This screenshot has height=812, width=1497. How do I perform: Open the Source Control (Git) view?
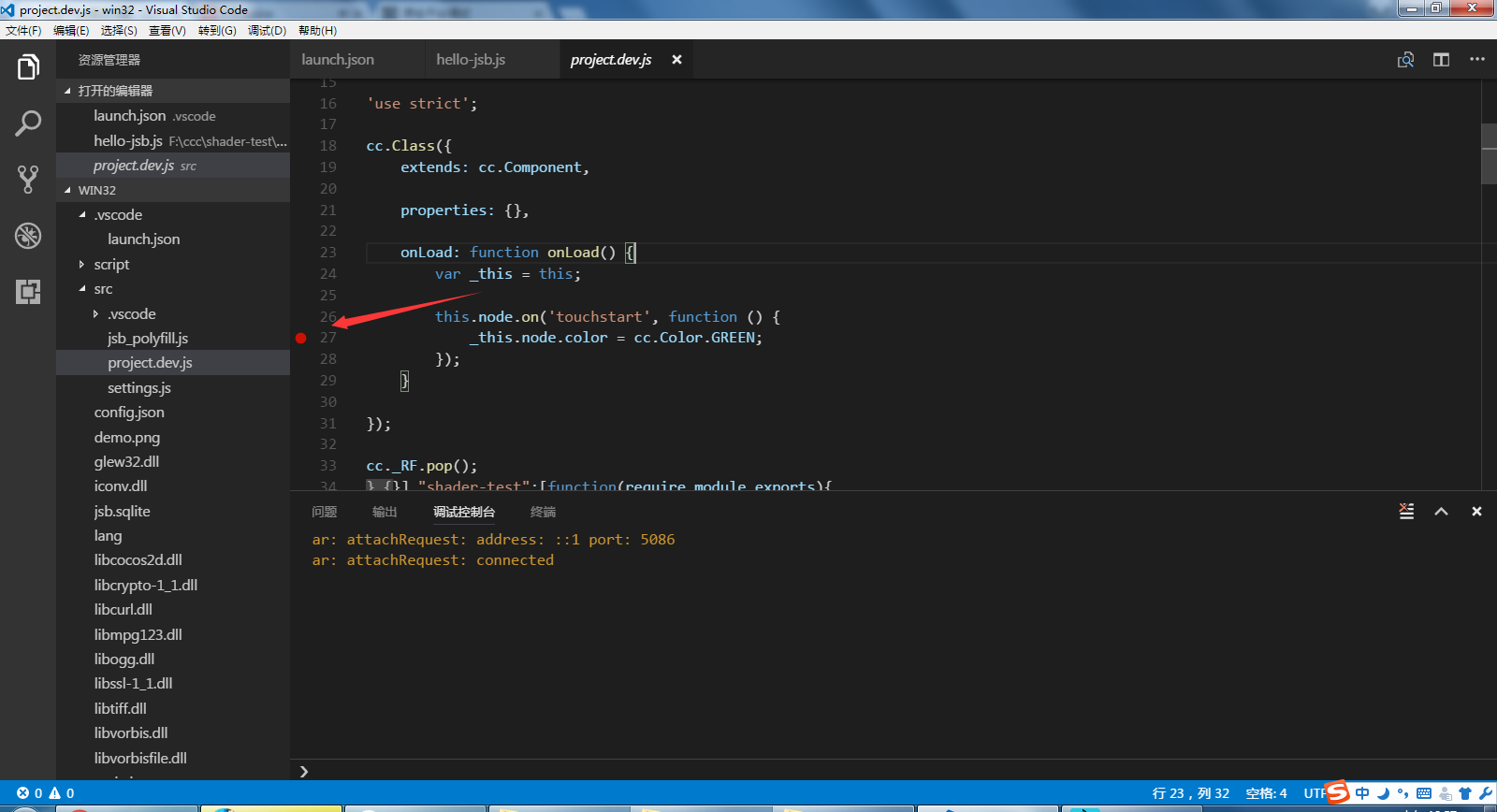[x=28, y=180]
